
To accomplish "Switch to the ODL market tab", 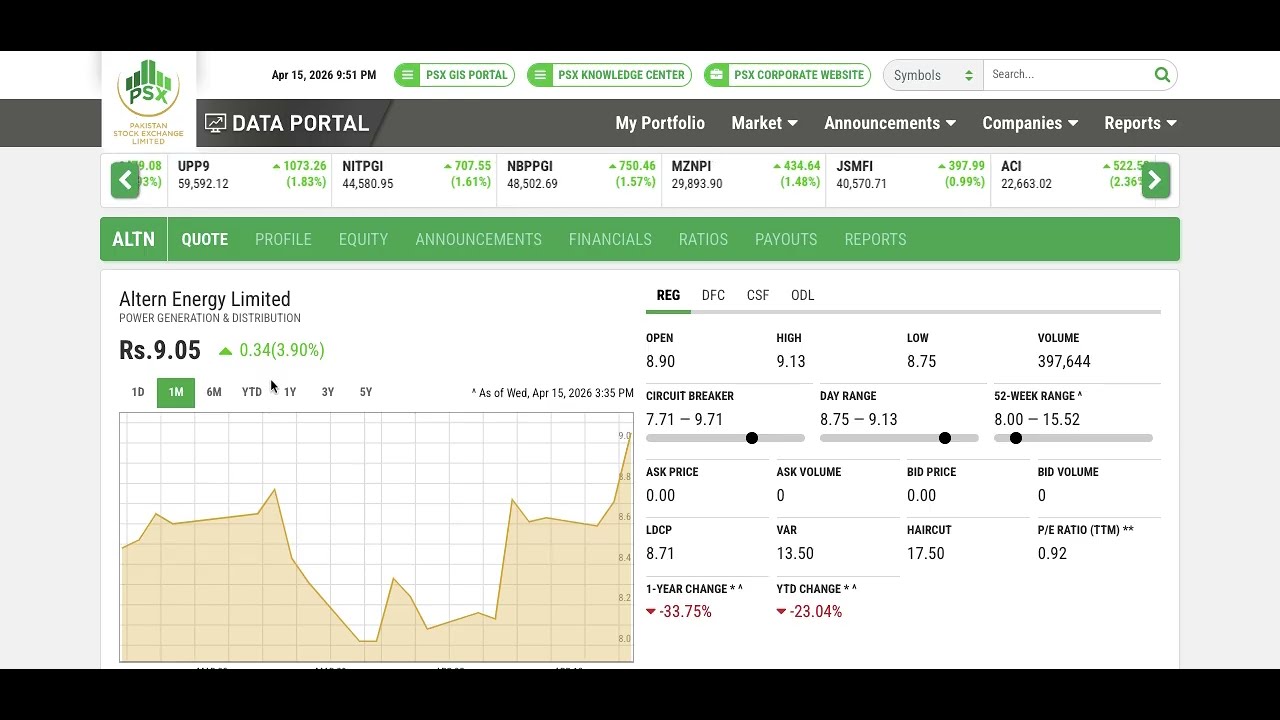I will (x=803, y=295).
